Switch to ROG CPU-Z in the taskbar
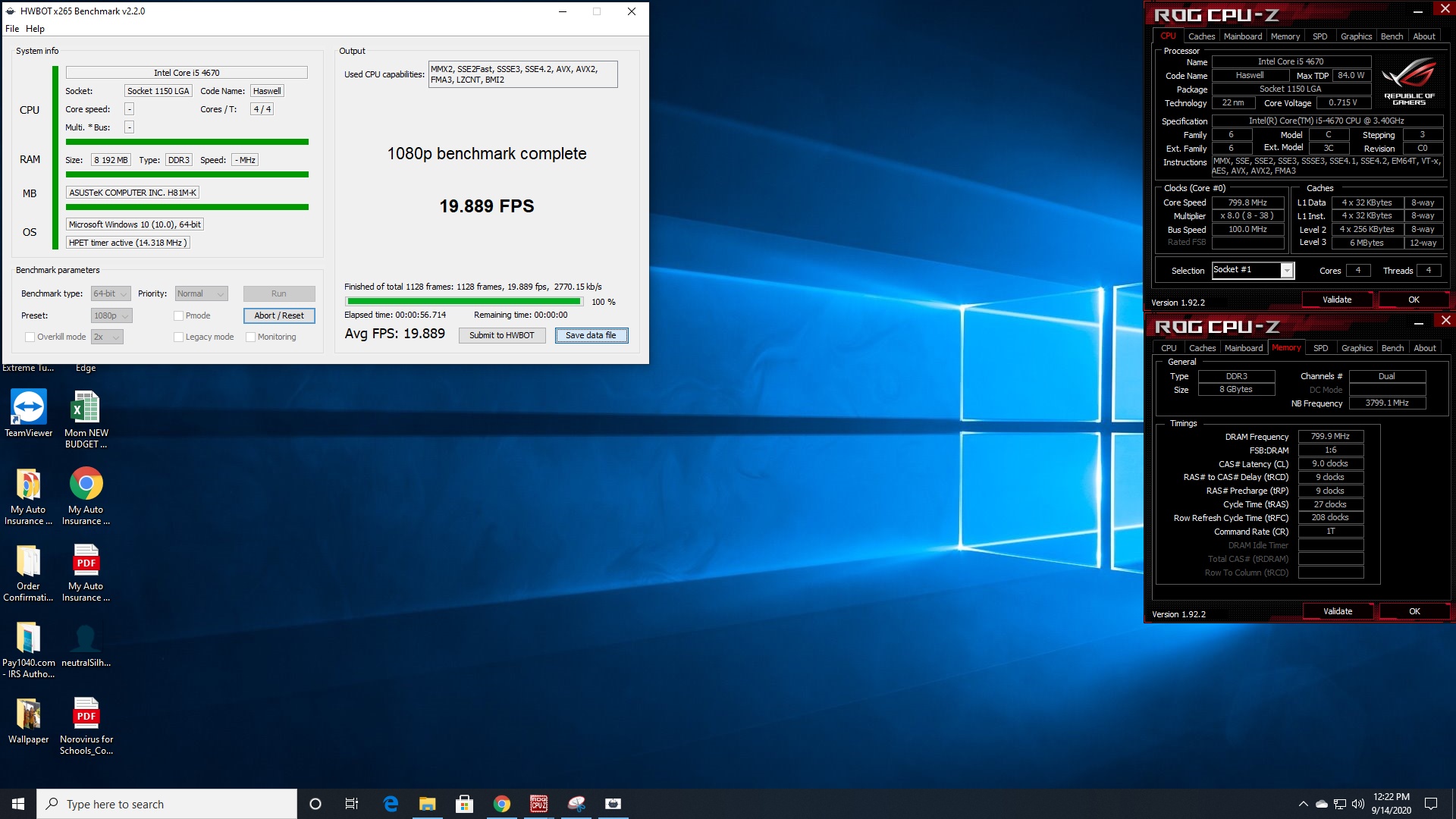The height and width of the screenshot is (819, 1456). [538, 804]
